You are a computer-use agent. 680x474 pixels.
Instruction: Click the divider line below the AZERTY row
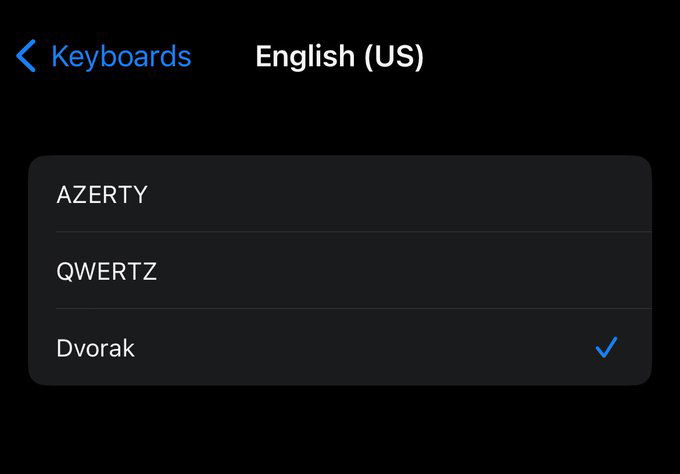(354, 232)
